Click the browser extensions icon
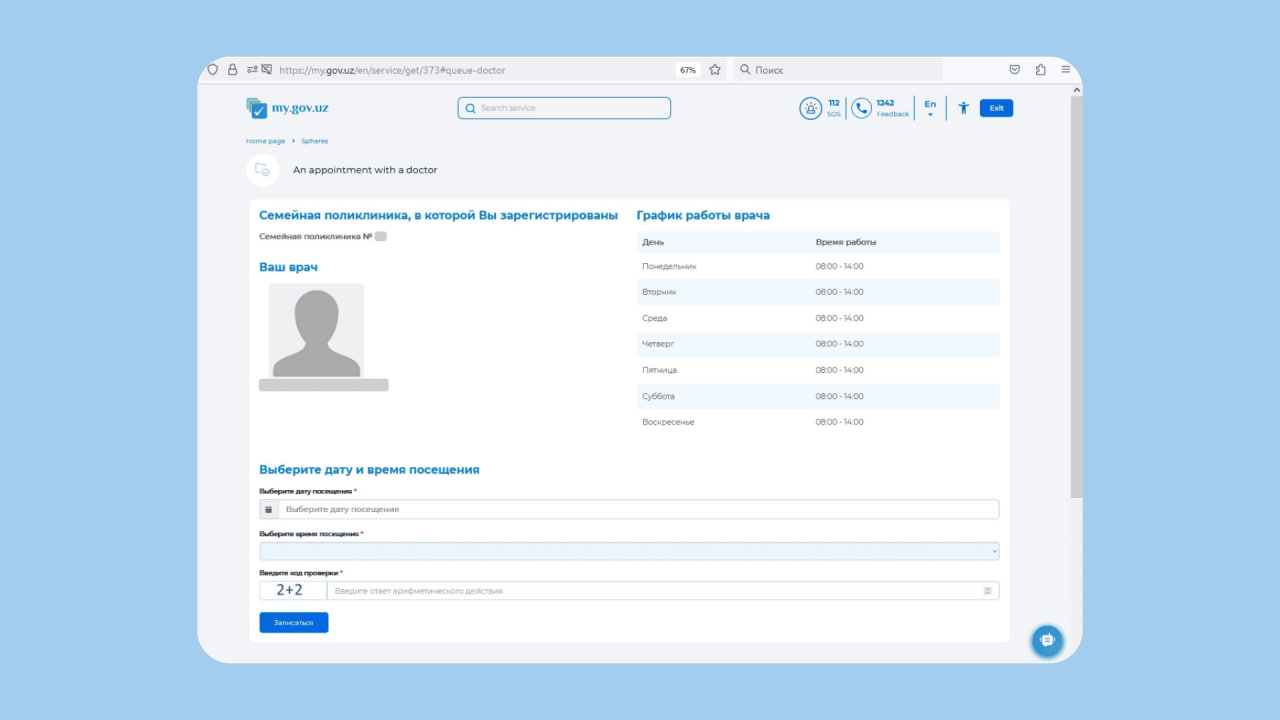The height and width of the screenshot is (720, 1280). point(1040,70)
